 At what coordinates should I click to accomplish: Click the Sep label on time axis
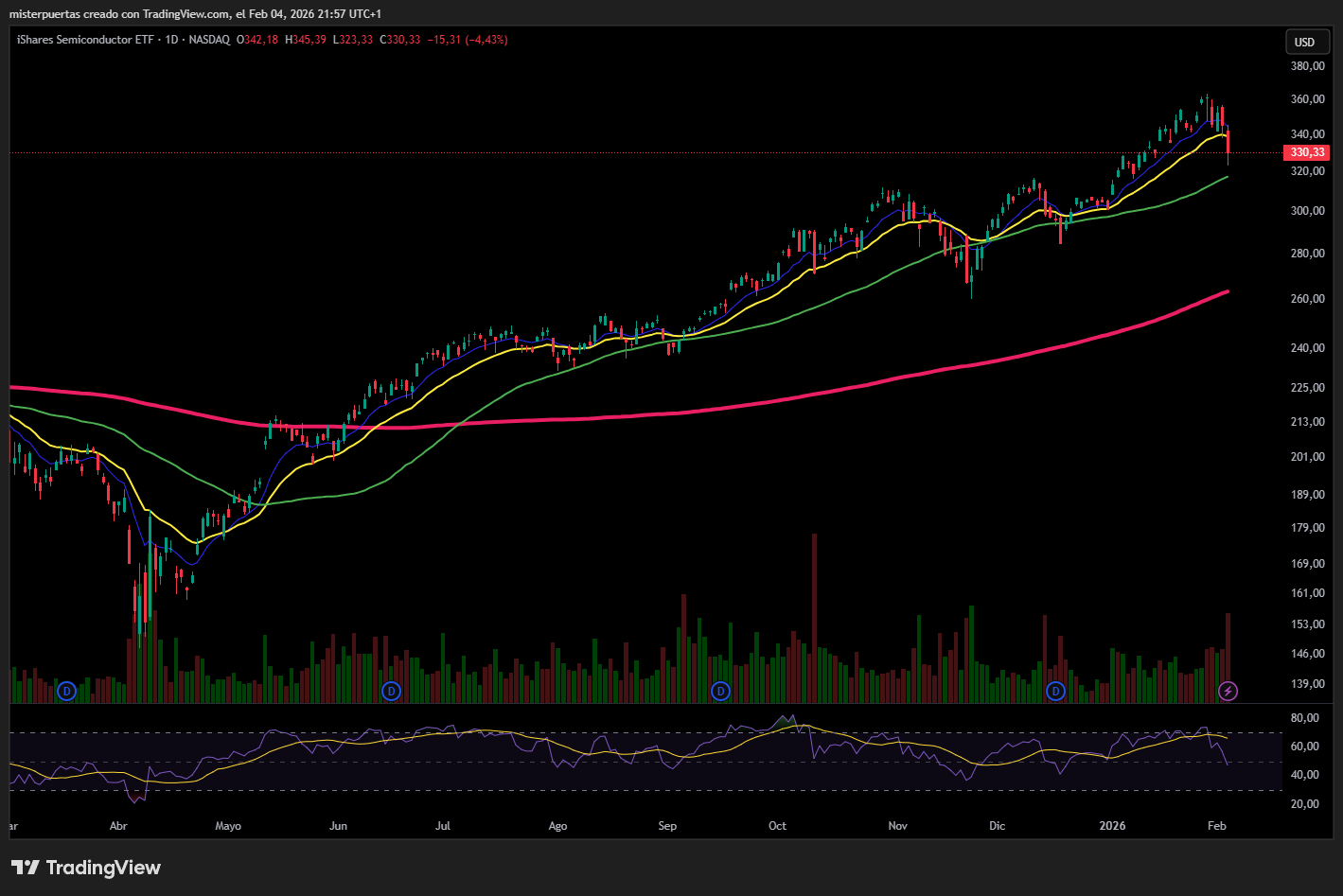tap(667, 826)
